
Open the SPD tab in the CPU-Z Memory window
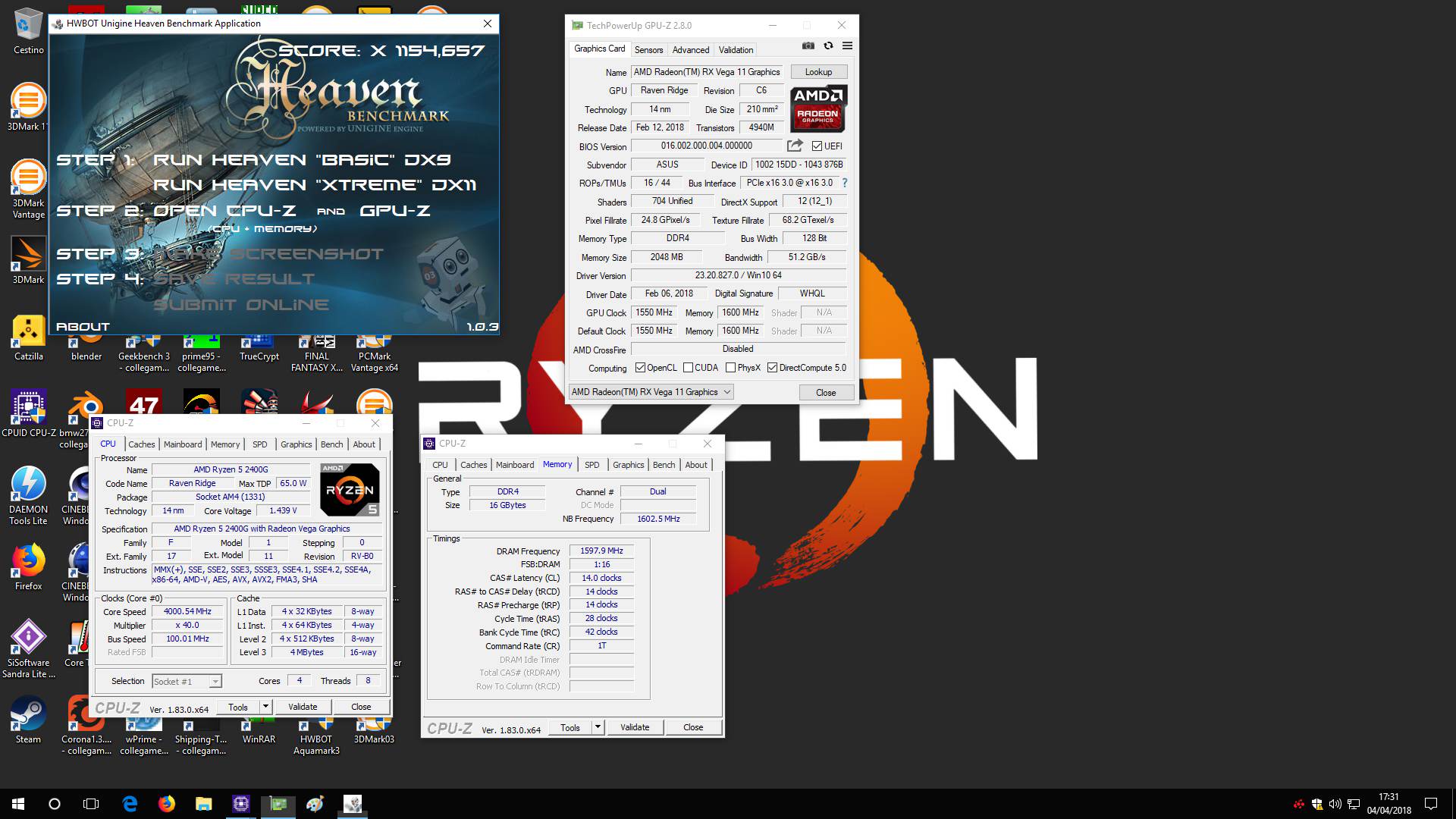click(592, 465)
